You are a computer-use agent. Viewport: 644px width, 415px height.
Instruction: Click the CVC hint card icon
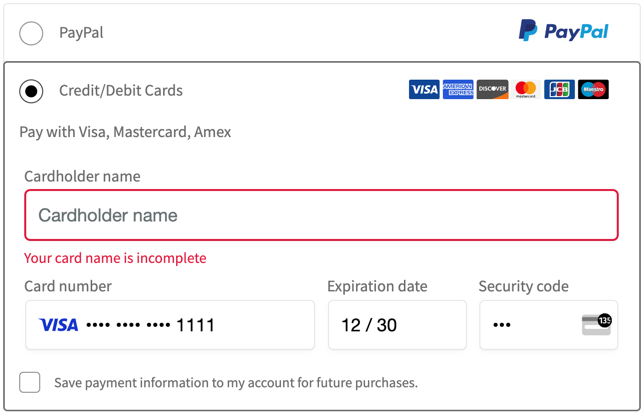597,325
